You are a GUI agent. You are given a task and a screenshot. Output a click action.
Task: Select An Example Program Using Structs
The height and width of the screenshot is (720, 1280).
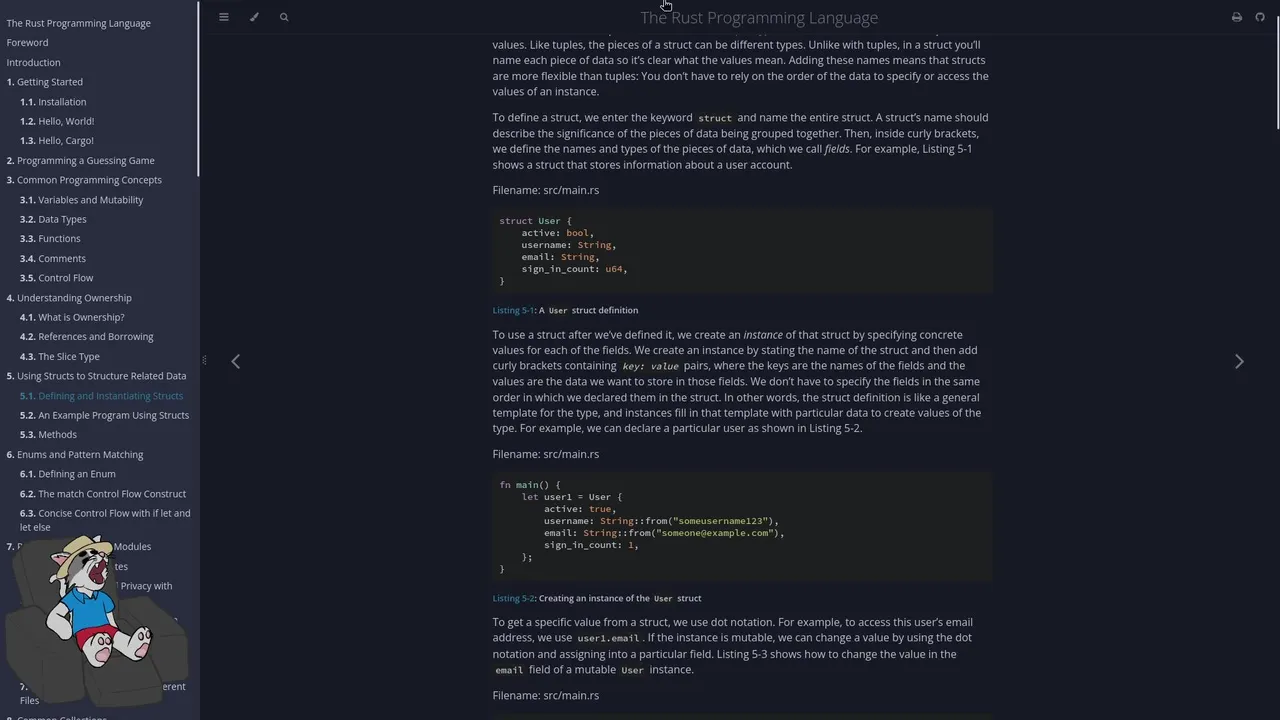pos(112,415)
